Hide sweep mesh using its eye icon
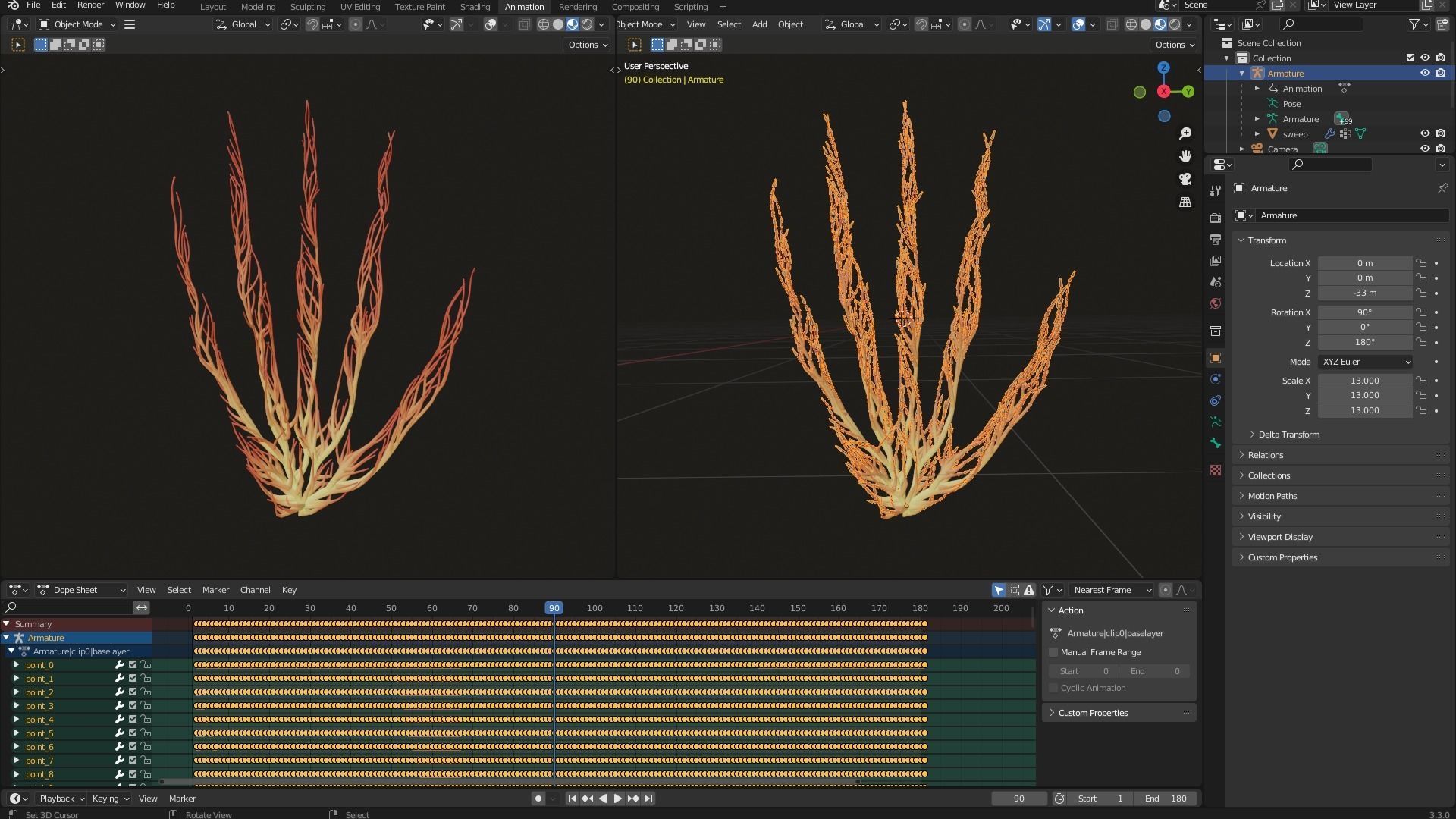The height and width of the screenshot is (819, 1456). click(x=1425, y=134)
